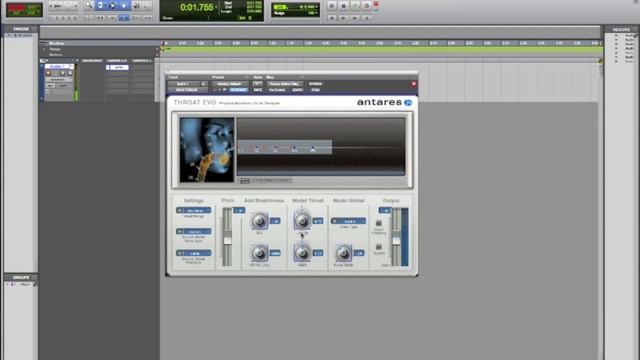This screenshot has height=360, width=640.
Task: Click the Model Throat Width knob
Action: pos(302,253)
